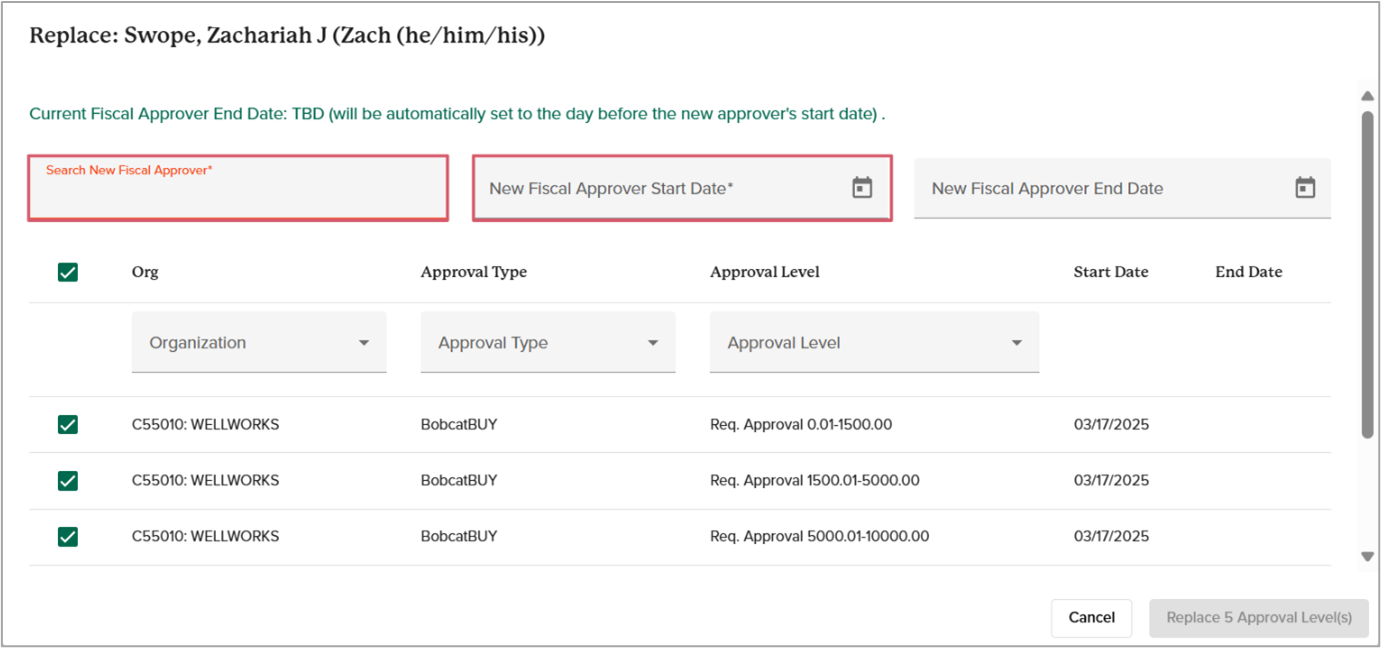Expand the Approval Level filter dropdown
The image size is (1381, 648).
874,343
